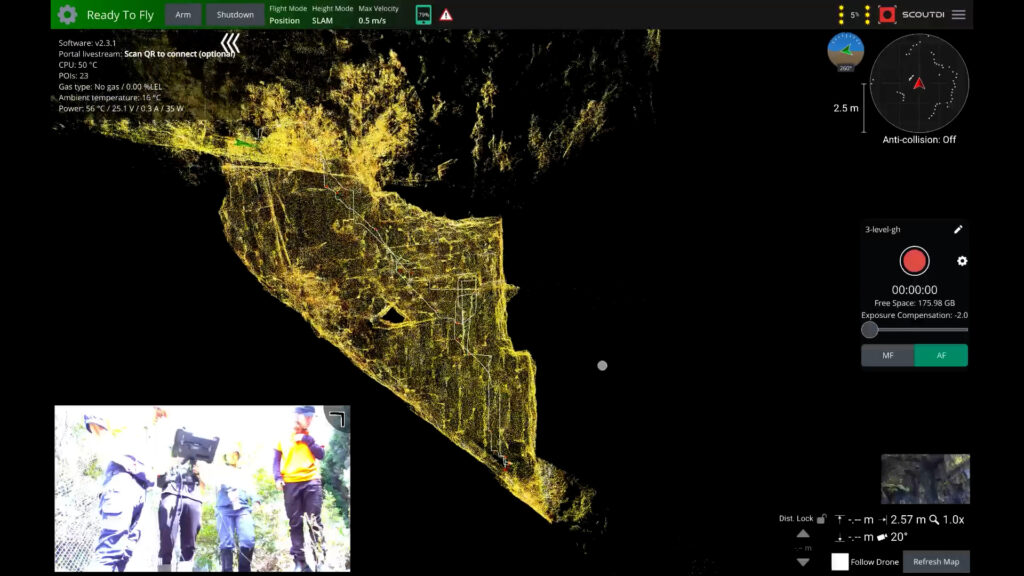Open the hamburger menu
The image size is (1024, 576).
(x=958, y=15)
